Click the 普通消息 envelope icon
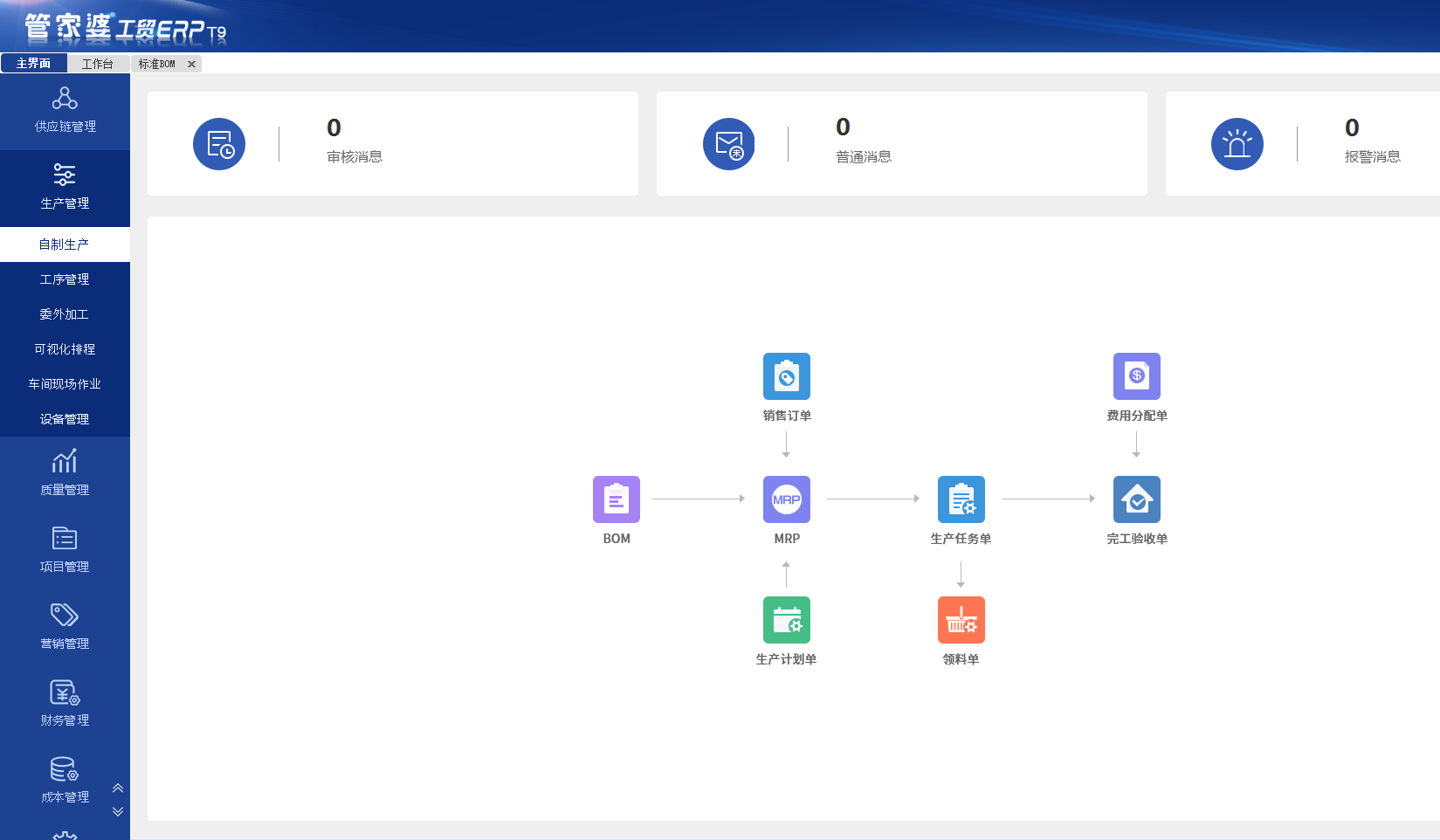This screenshot has height=840, width=1440. 729,144
